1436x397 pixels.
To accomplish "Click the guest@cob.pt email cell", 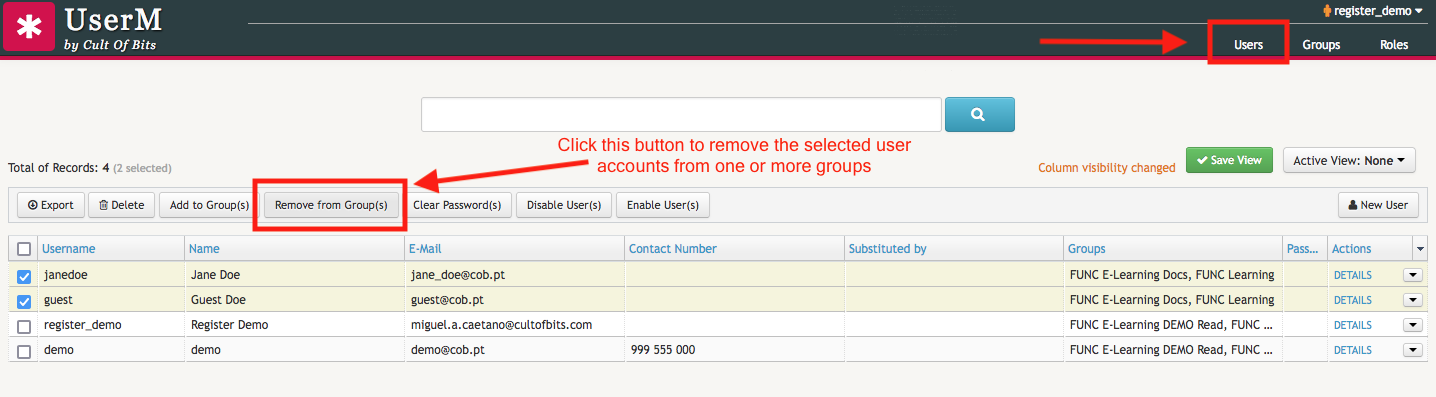I will click(447, 300).
